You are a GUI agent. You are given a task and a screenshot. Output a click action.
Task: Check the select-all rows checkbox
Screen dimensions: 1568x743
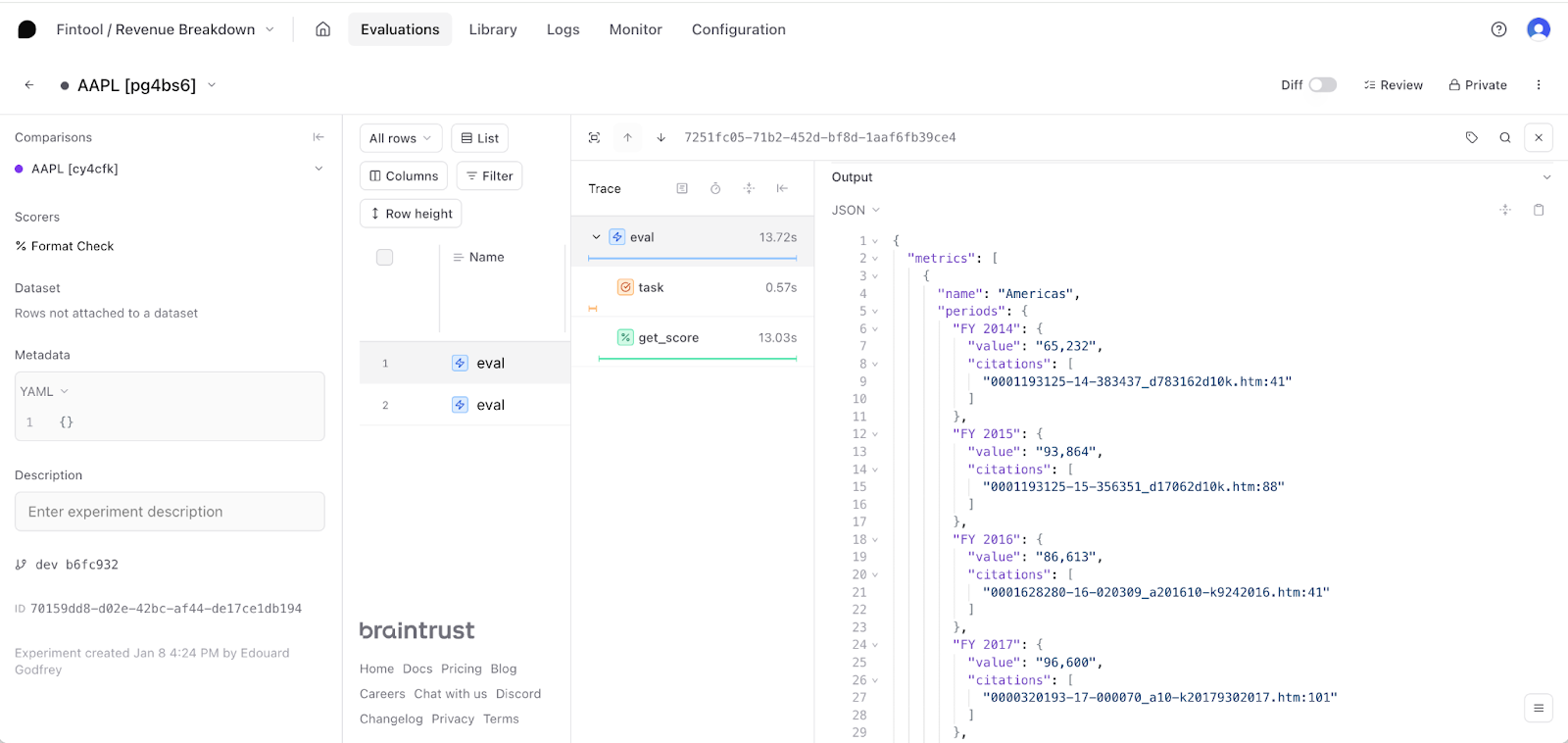[385, 258]
